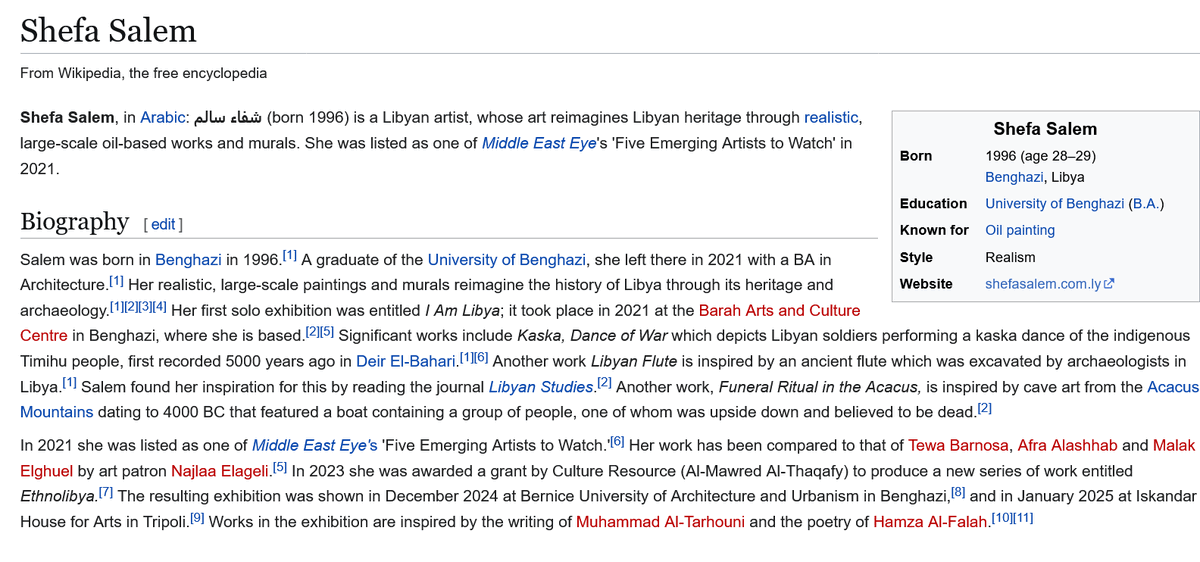This screenshot has height=562, width=1200.
Task: Click the external-link icon beside shefasalem.com.ly
Action: [1109, 284]
